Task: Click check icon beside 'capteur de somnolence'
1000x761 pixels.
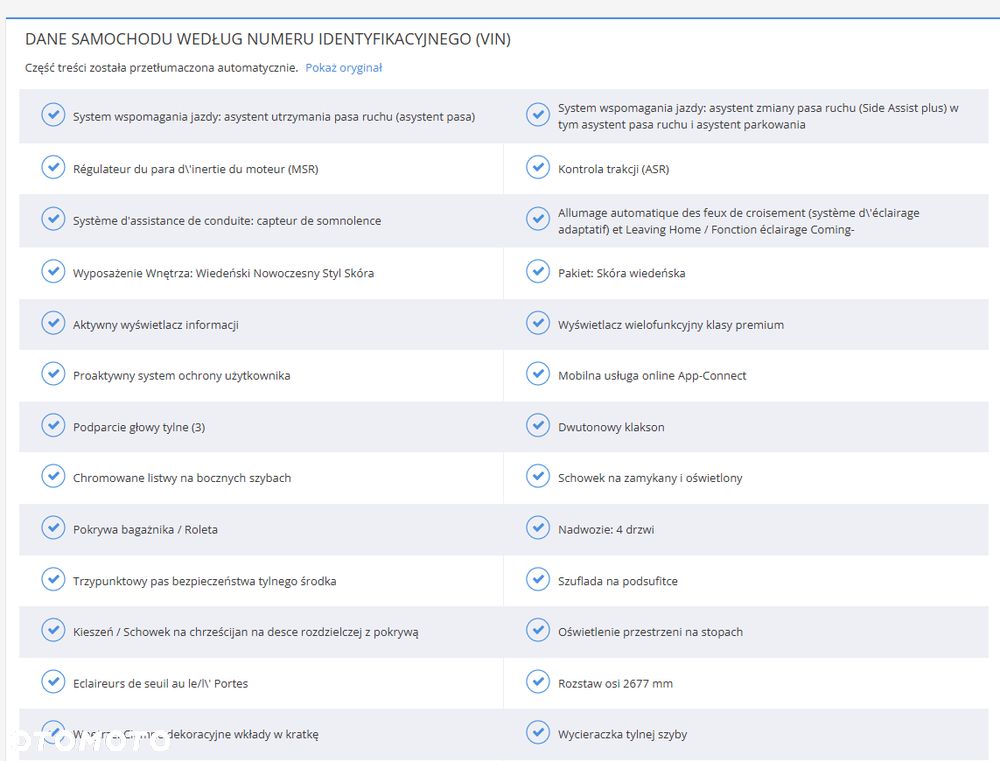Action: (x=54, y=219)
